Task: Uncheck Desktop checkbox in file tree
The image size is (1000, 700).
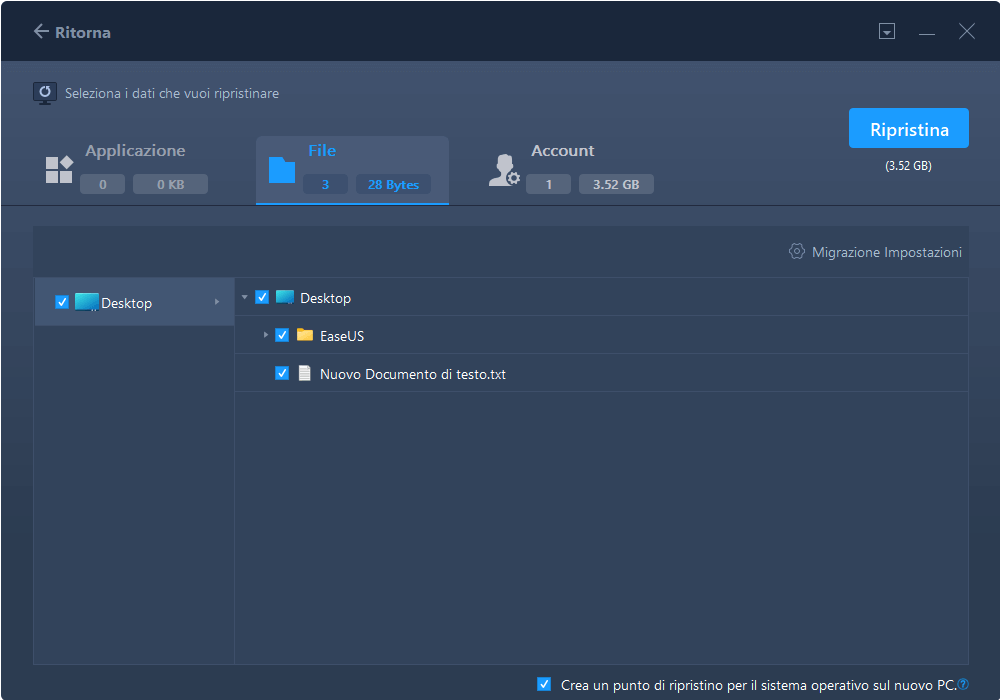Action: tap(262, 297)
